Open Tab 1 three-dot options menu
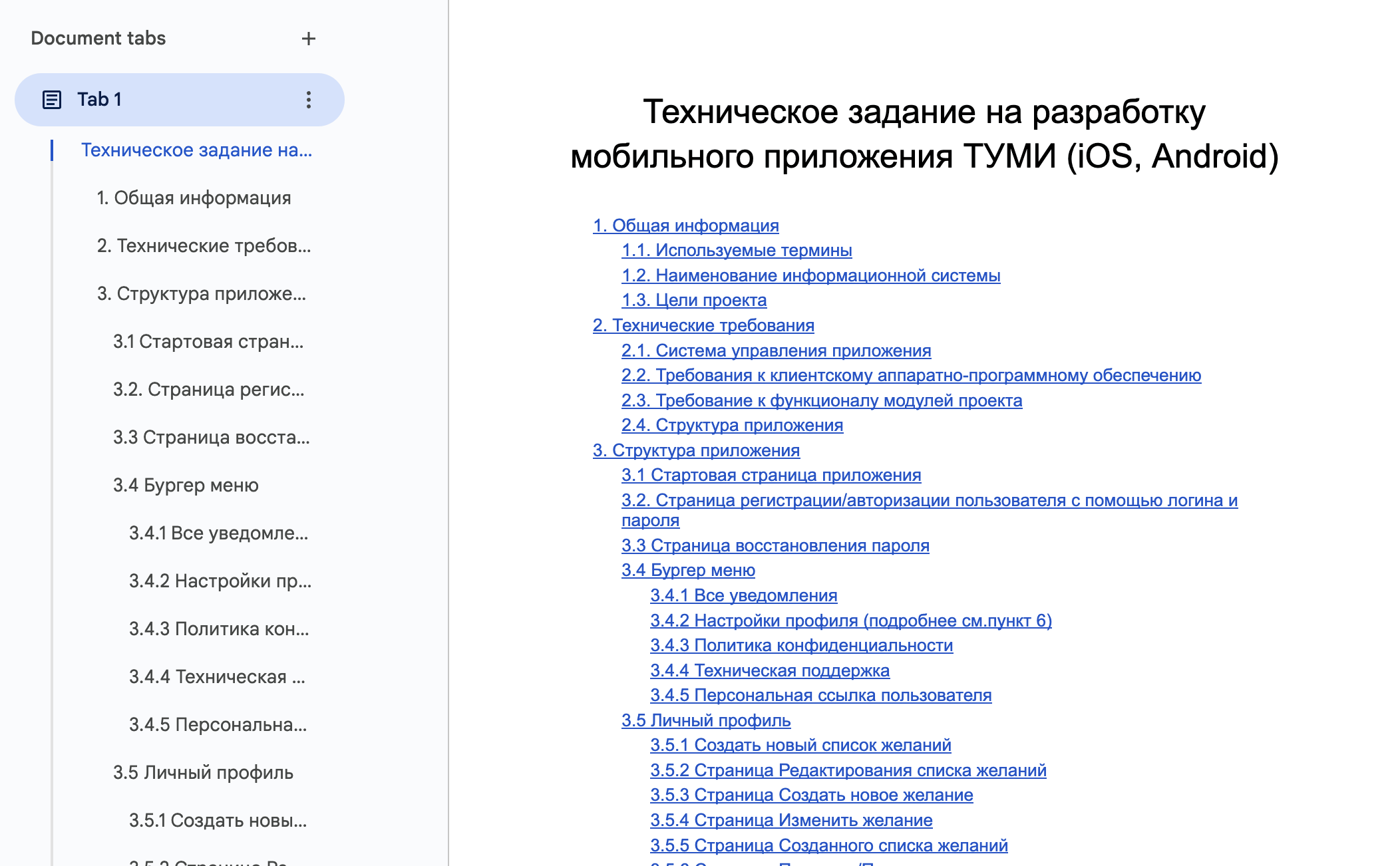1400x866 pixels. coord(308,100)
